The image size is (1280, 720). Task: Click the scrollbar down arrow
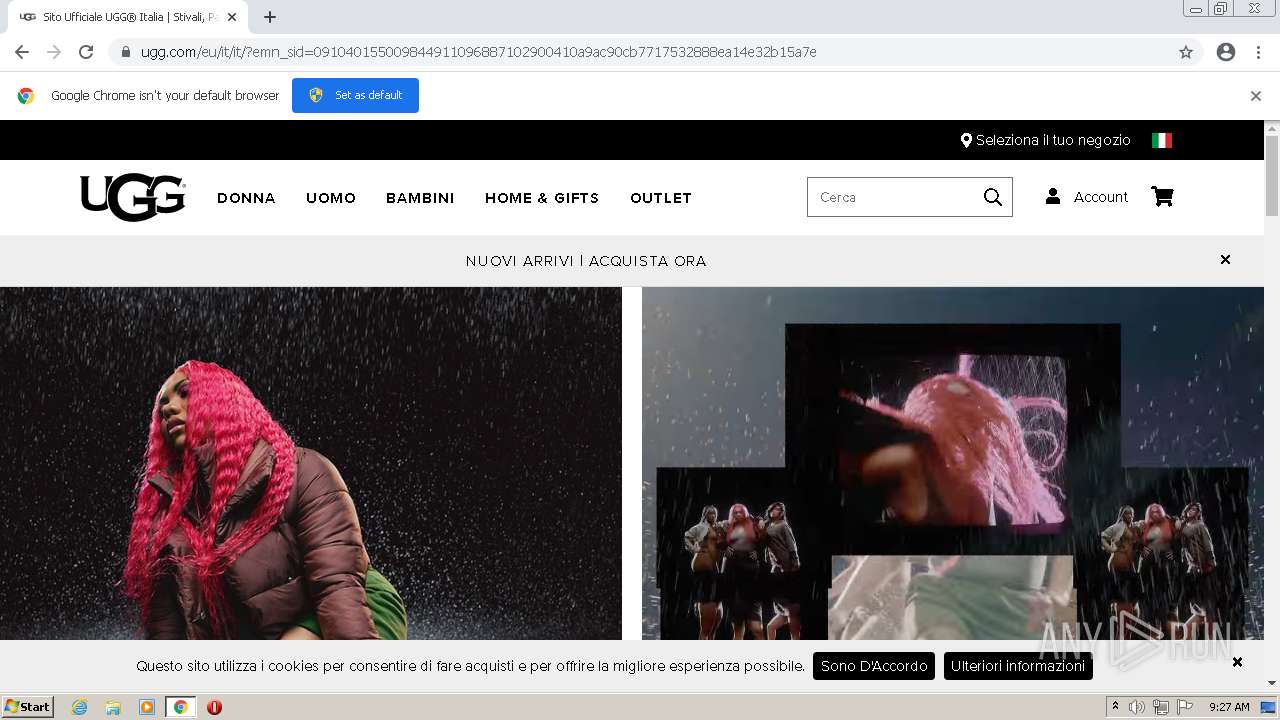click(x=1272, y=683)
